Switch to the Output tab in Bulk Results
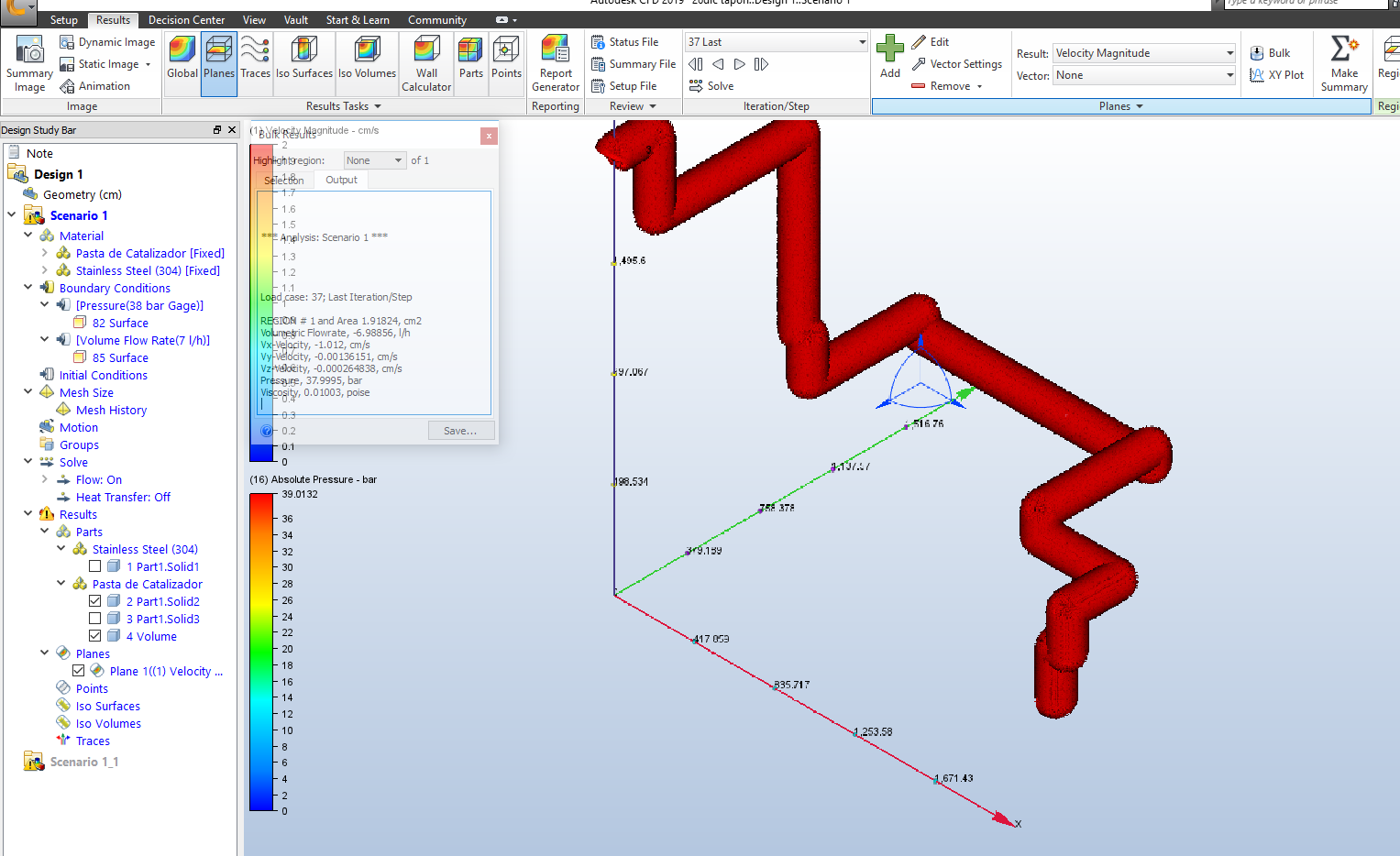This screenshot has width=1400, height=856. (342, 180)
